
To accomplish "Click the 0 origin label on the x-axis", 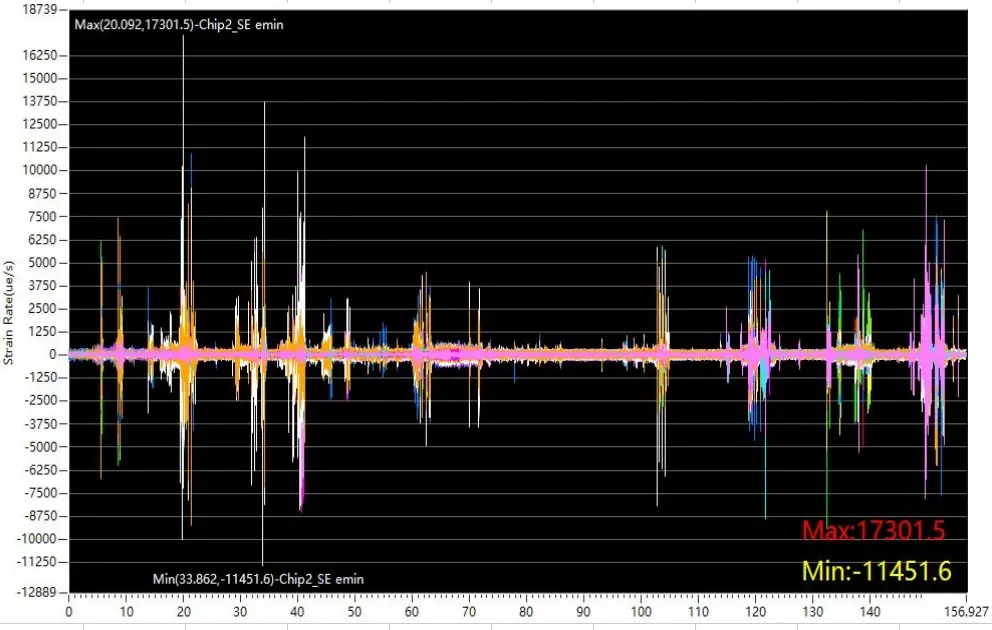I will coord(69,611).
